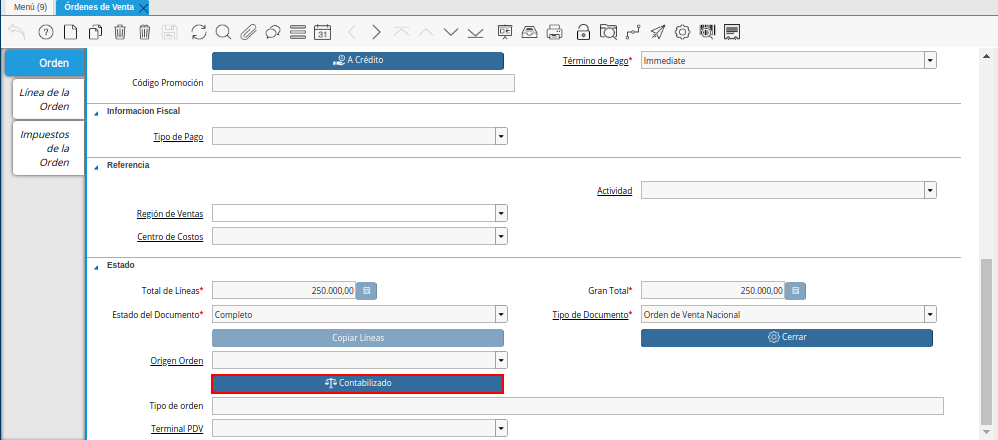Click the Undo changes arrow icon
The image size is (998, 440).
[17, 32]
